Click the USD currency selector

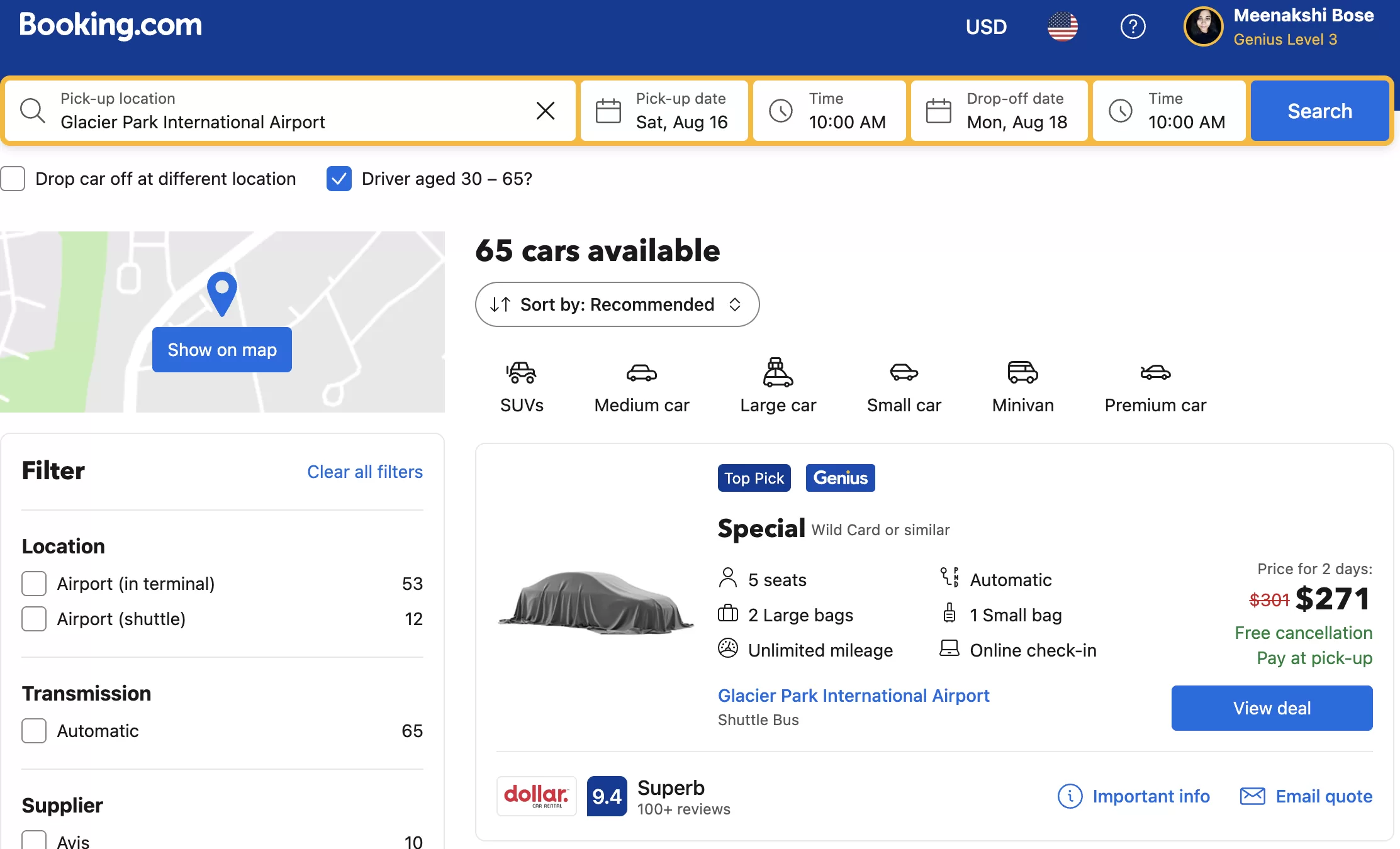coord(986,27)
